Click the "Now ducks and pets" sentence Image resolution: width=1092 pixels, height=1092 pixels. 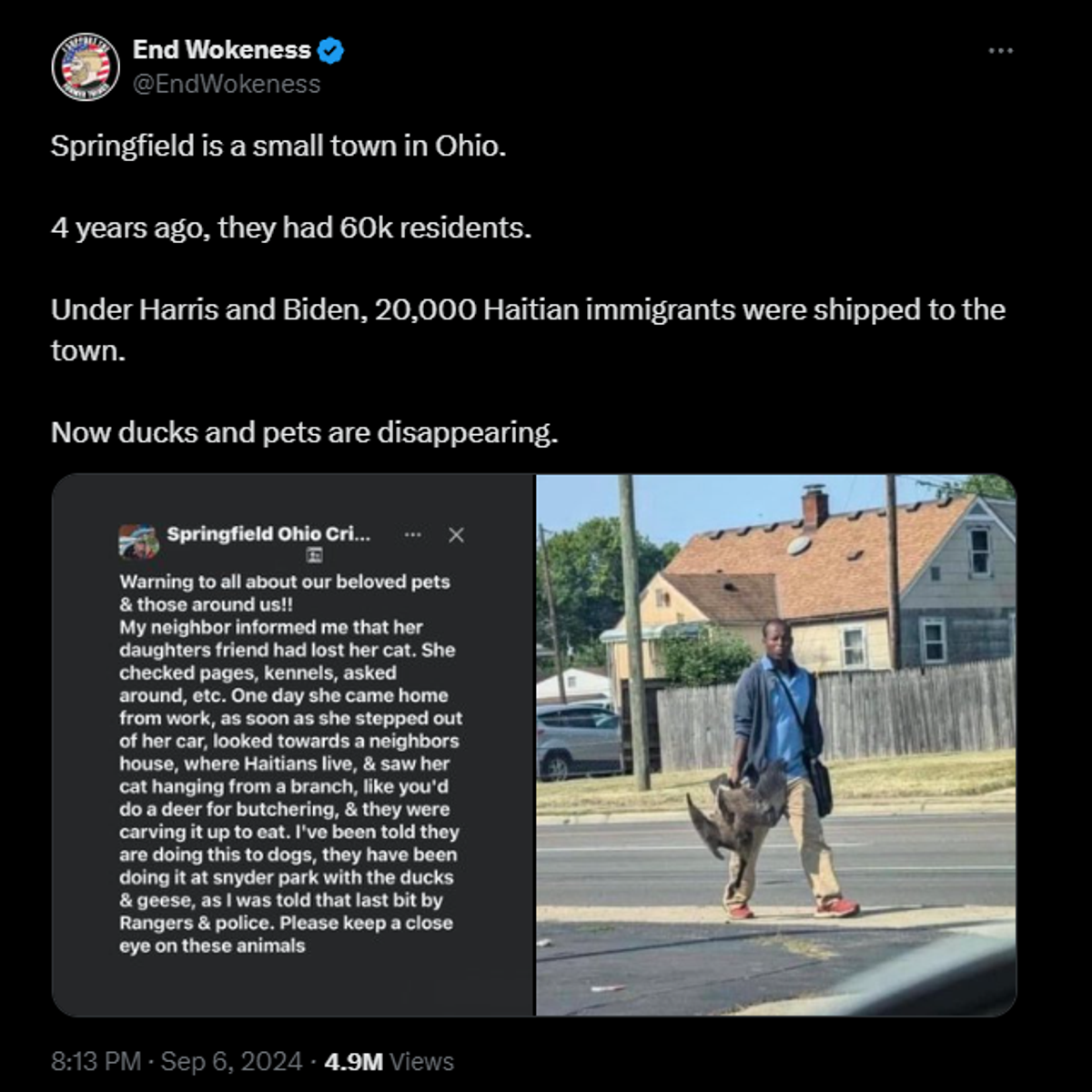[x=304, y=432]
